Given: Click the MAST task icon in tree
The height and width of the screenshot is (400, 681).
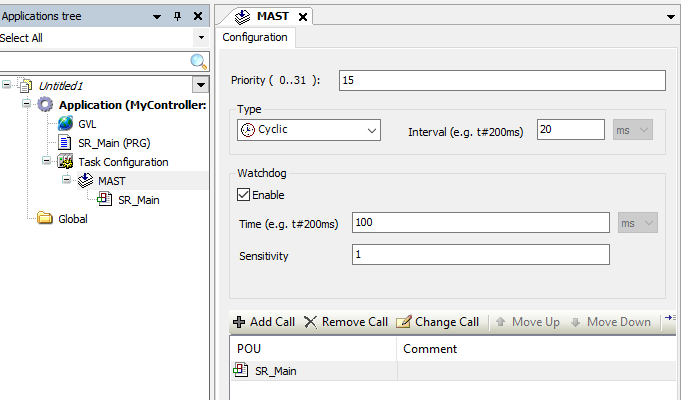Looking at the screenshot, I should point(85,181).
